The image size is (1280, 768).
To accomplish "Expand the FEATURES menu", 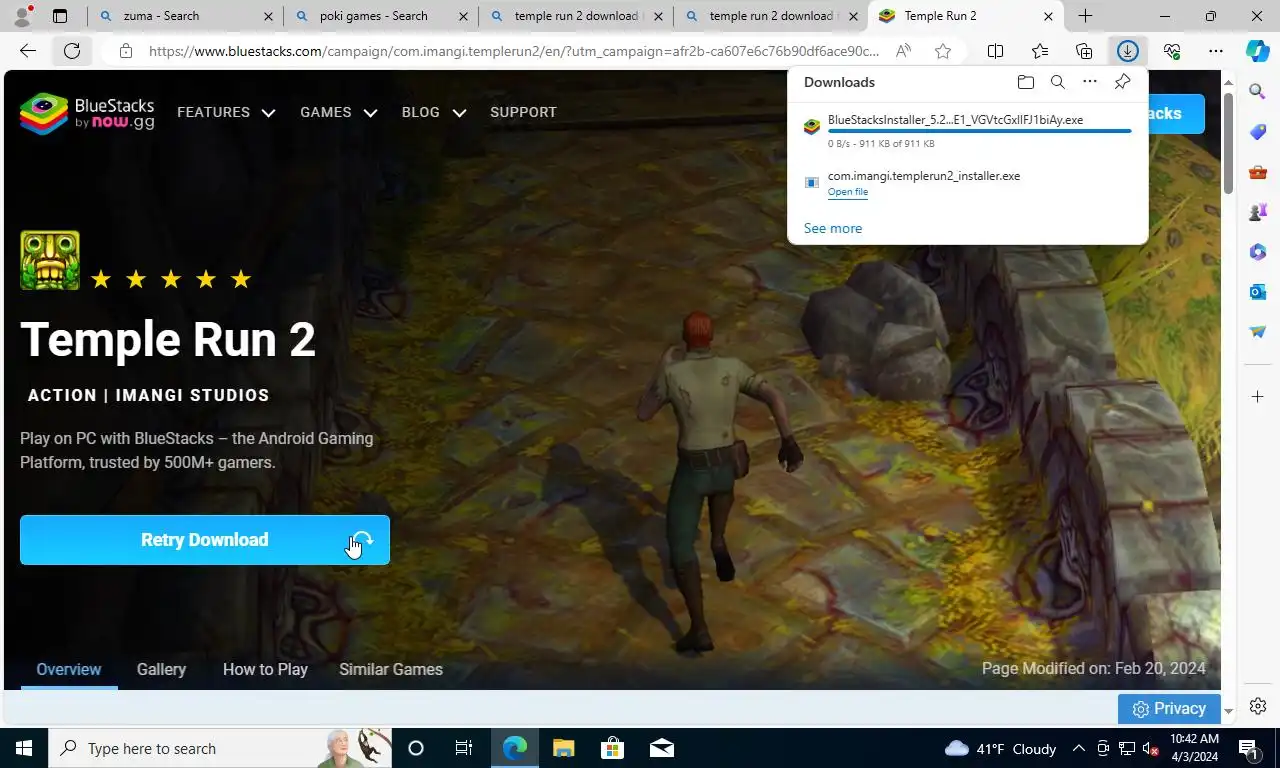I will [226, 113].
